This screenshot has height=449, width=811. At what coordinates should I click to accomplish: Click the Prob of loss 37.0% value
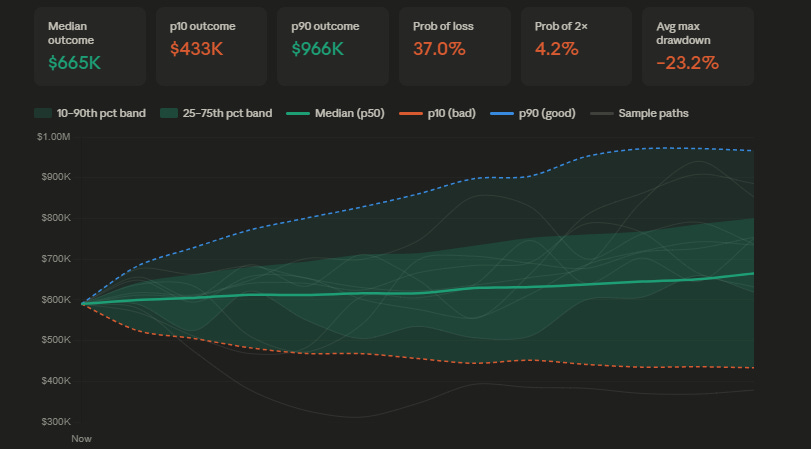tap(439, 49)
